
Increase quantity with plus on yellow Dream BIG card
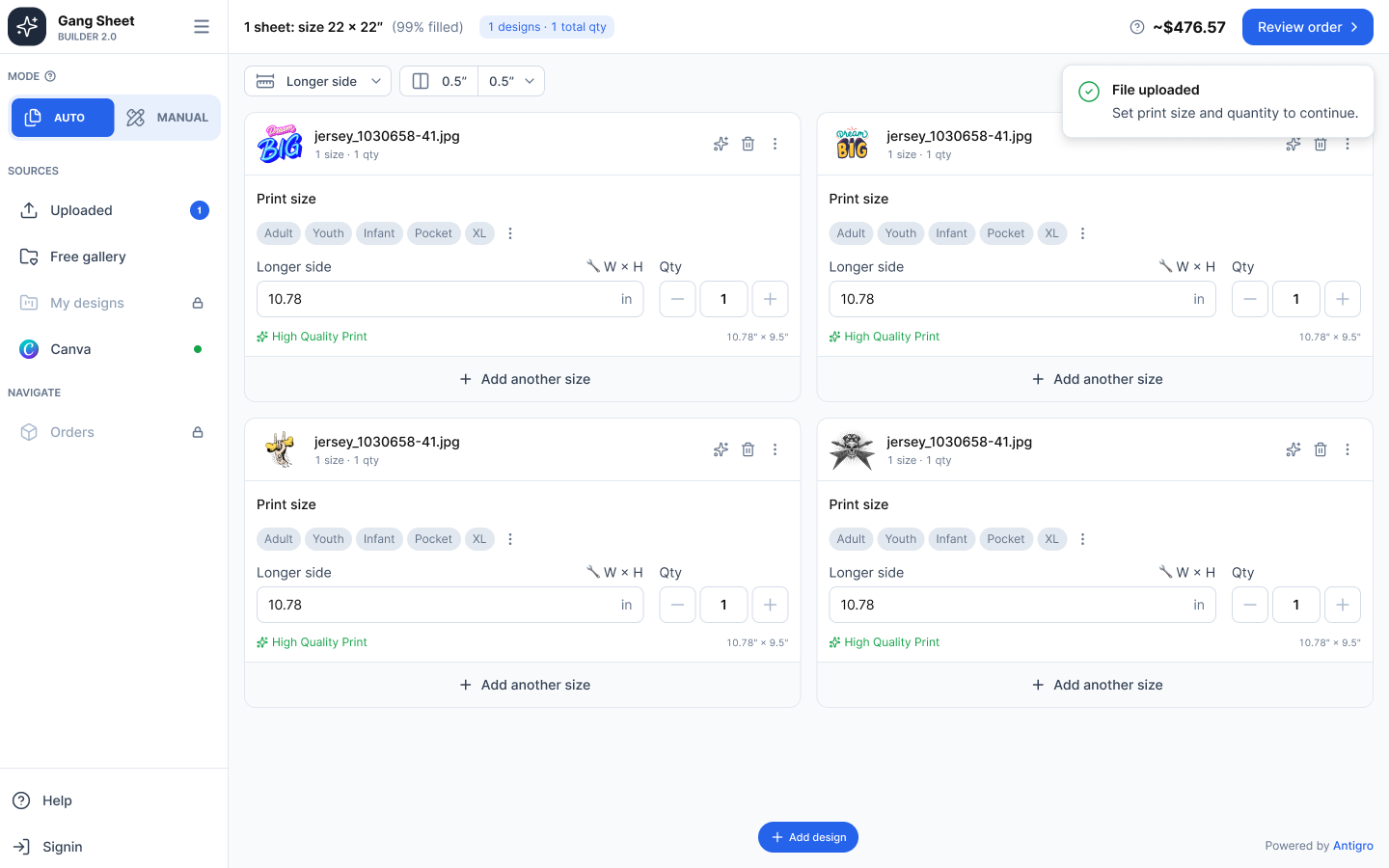tap(1343, 299)
